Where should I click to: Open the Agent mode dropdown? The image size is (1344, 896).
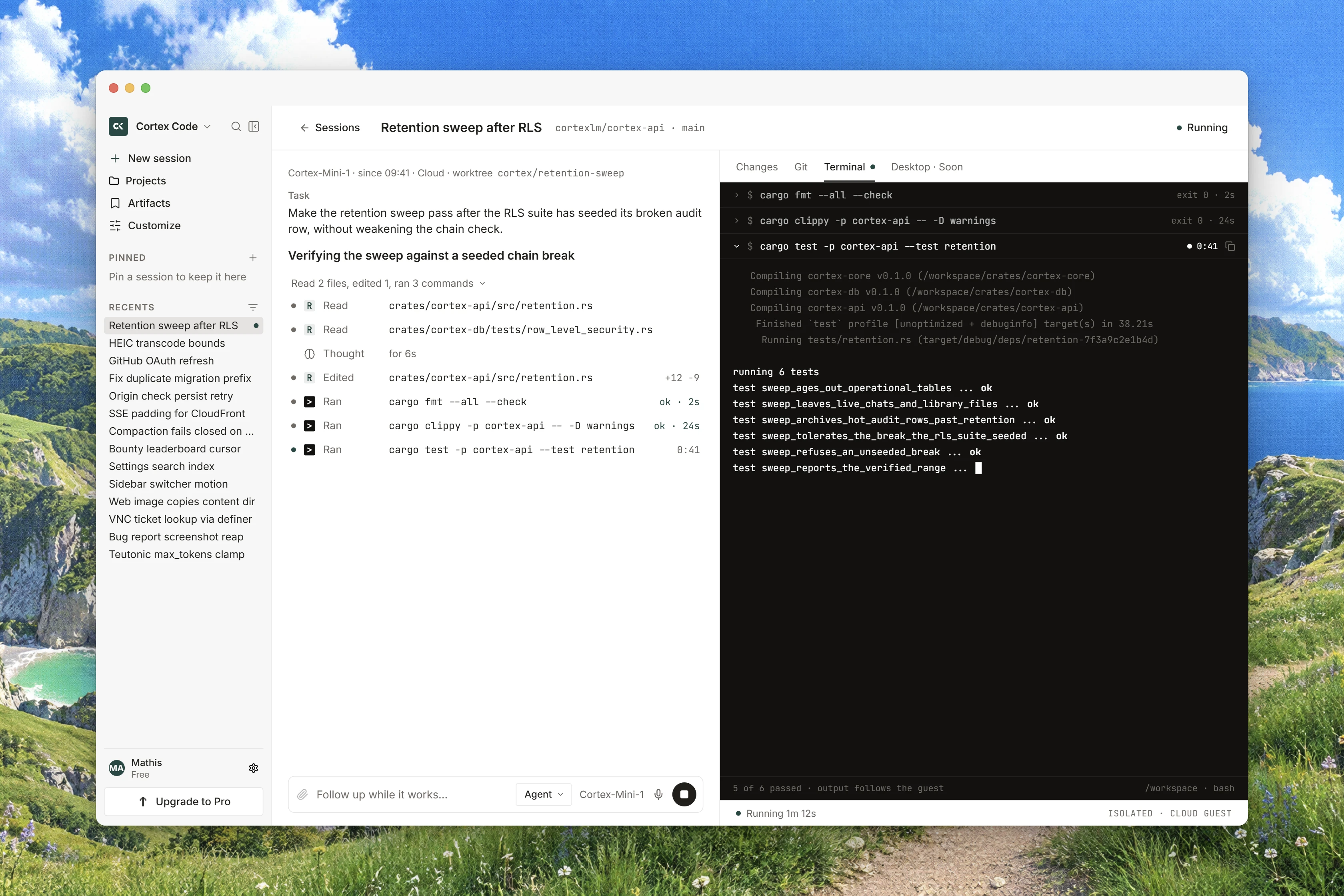(x=543, y=794)
